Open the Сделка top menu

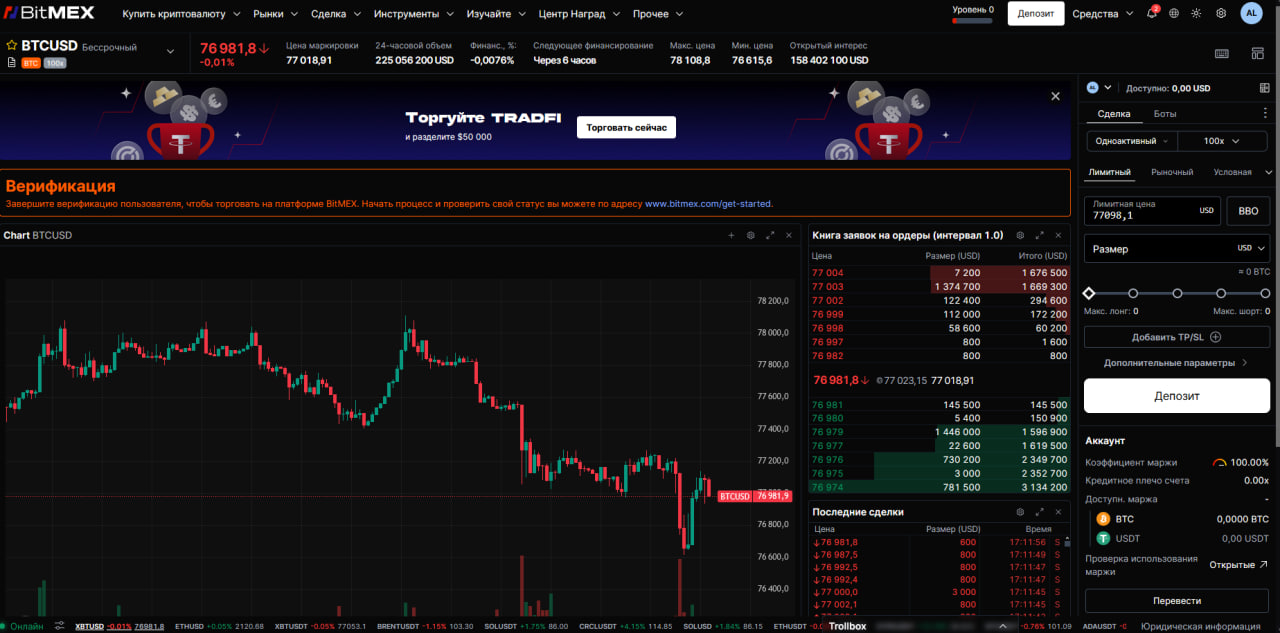[x=336, y=14]
